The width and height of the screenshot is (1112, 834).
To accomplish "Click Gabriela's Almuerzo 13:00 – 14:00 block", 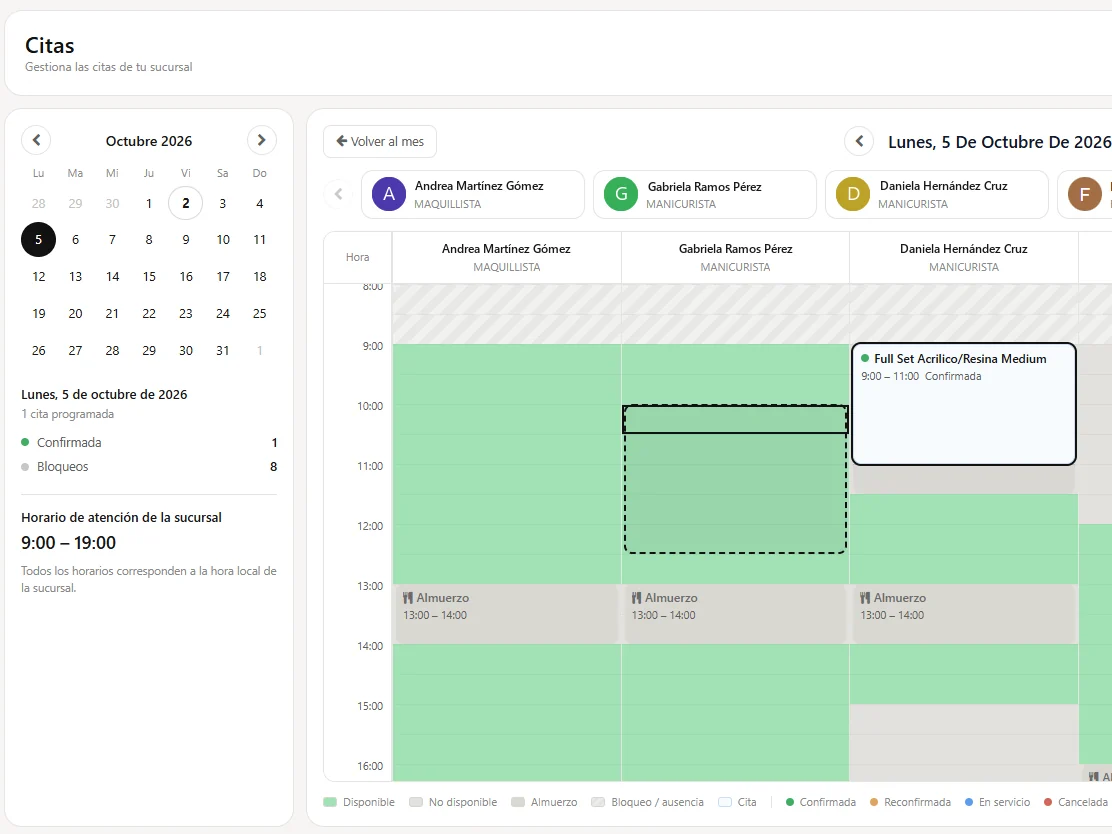I will tap(735, 614).
